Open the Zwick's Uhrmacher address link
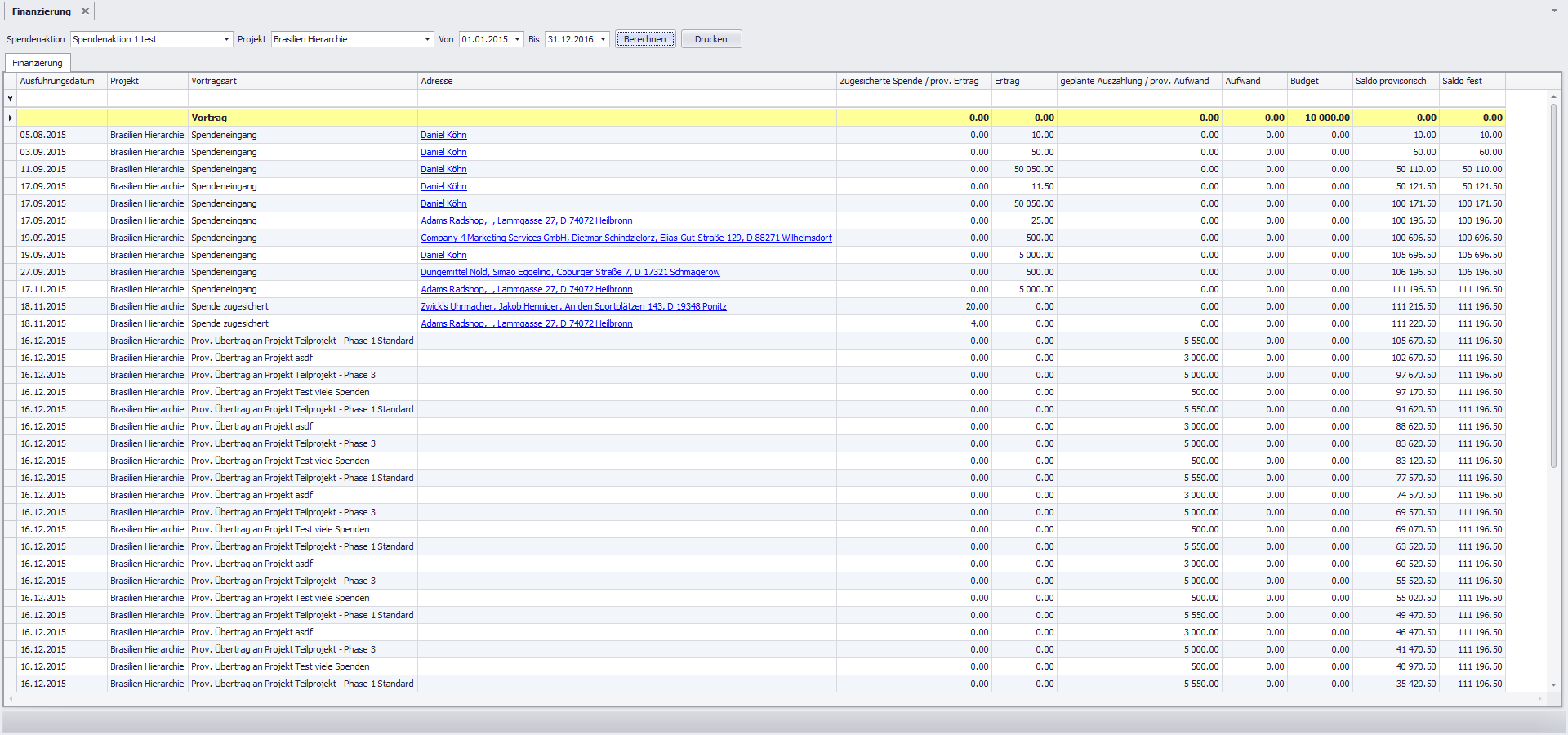This screenshot has width=1568, height=735. (x=573, y=306)
